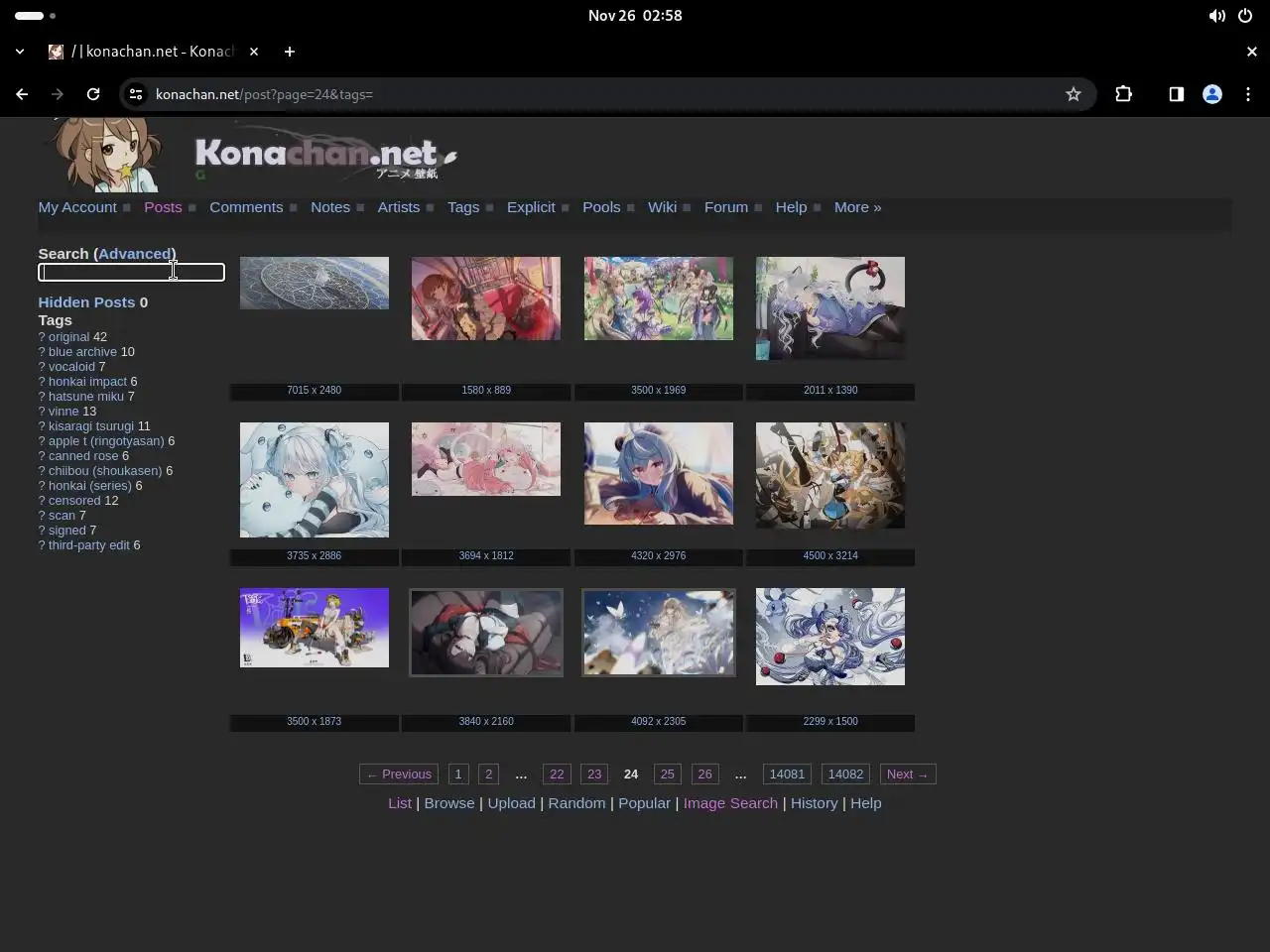
Task: Select the third-party edit tag
Action: [x=89, y=545]
